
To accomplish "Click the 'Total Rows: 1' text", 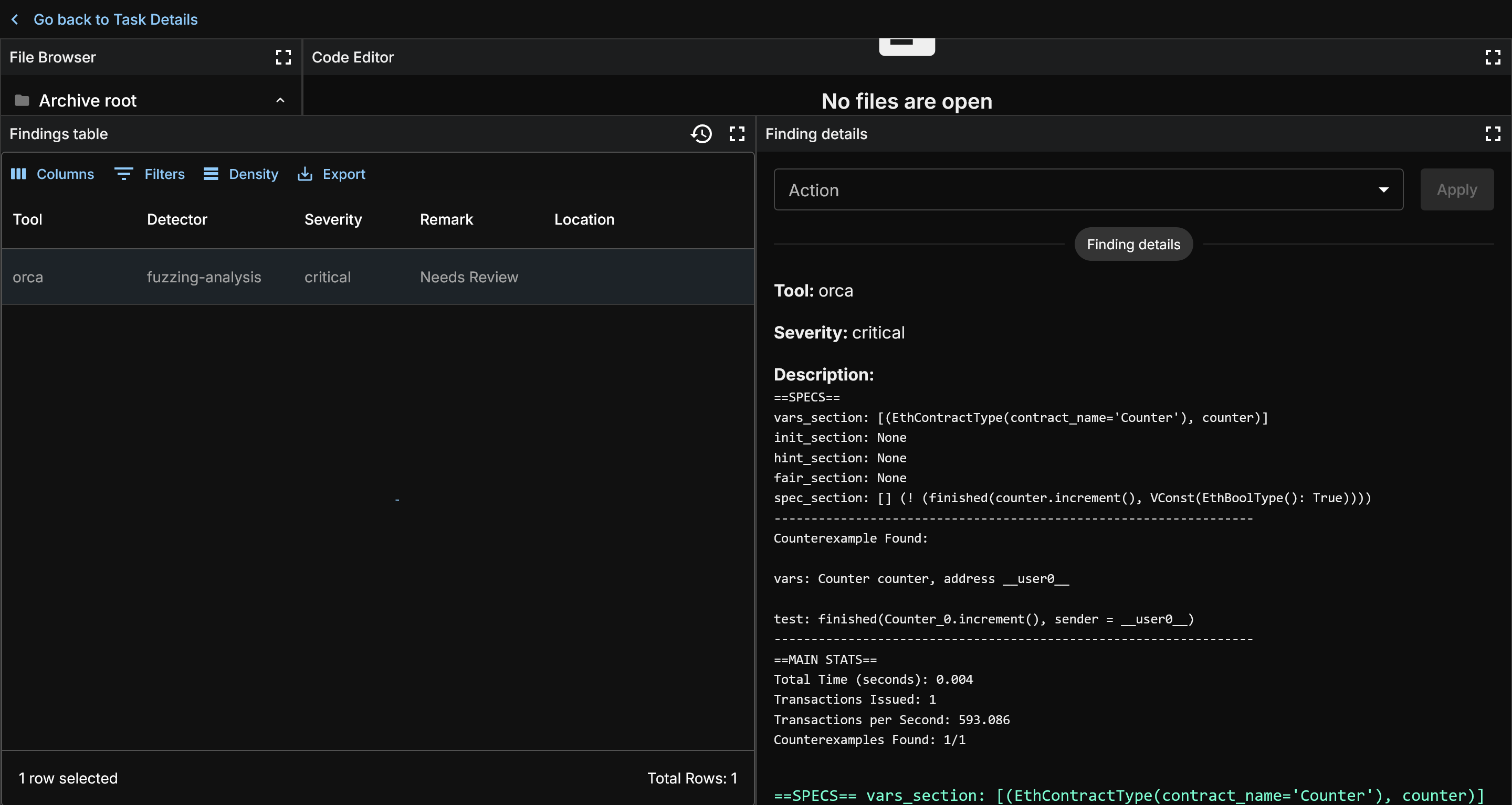I will point(692,778).
